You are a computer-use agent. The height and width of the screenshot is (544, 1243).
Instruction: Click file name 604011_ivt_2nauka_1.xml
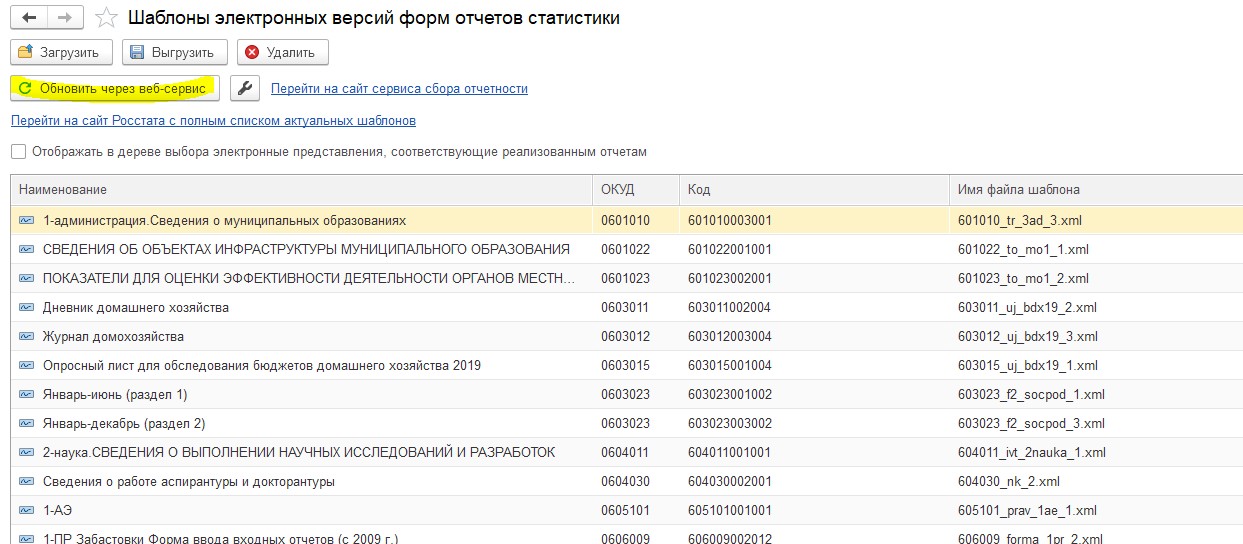(1033, 452)
